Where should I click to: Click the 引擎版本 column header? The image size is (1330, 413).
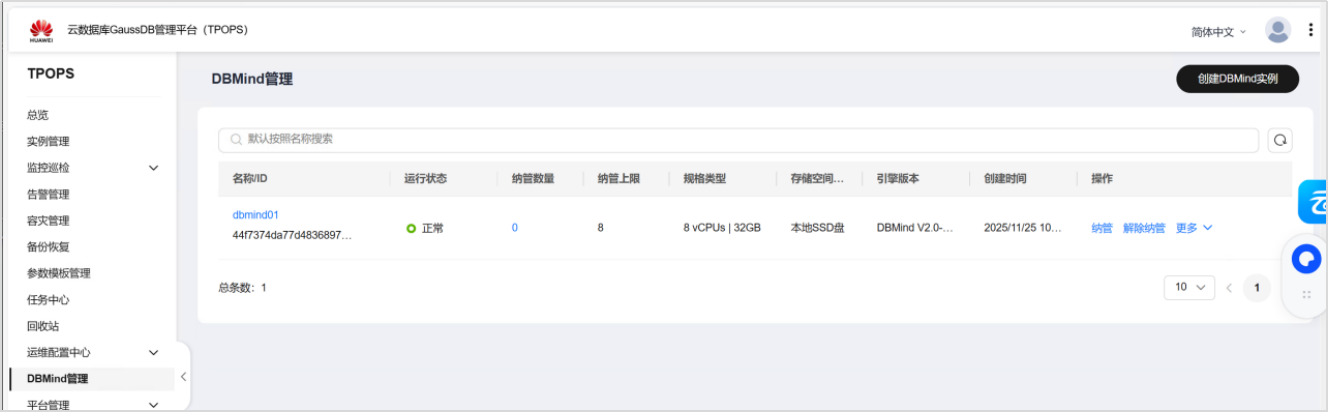[x=898, y=179]
